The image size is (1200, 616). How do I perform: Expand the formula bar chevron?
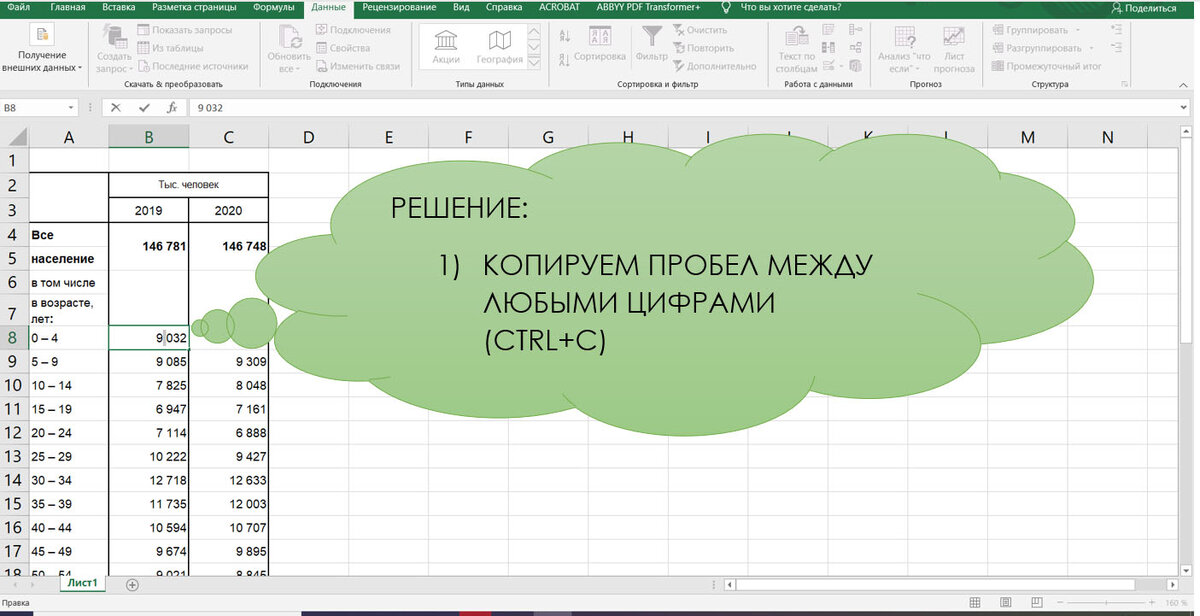coord(1186,107)
